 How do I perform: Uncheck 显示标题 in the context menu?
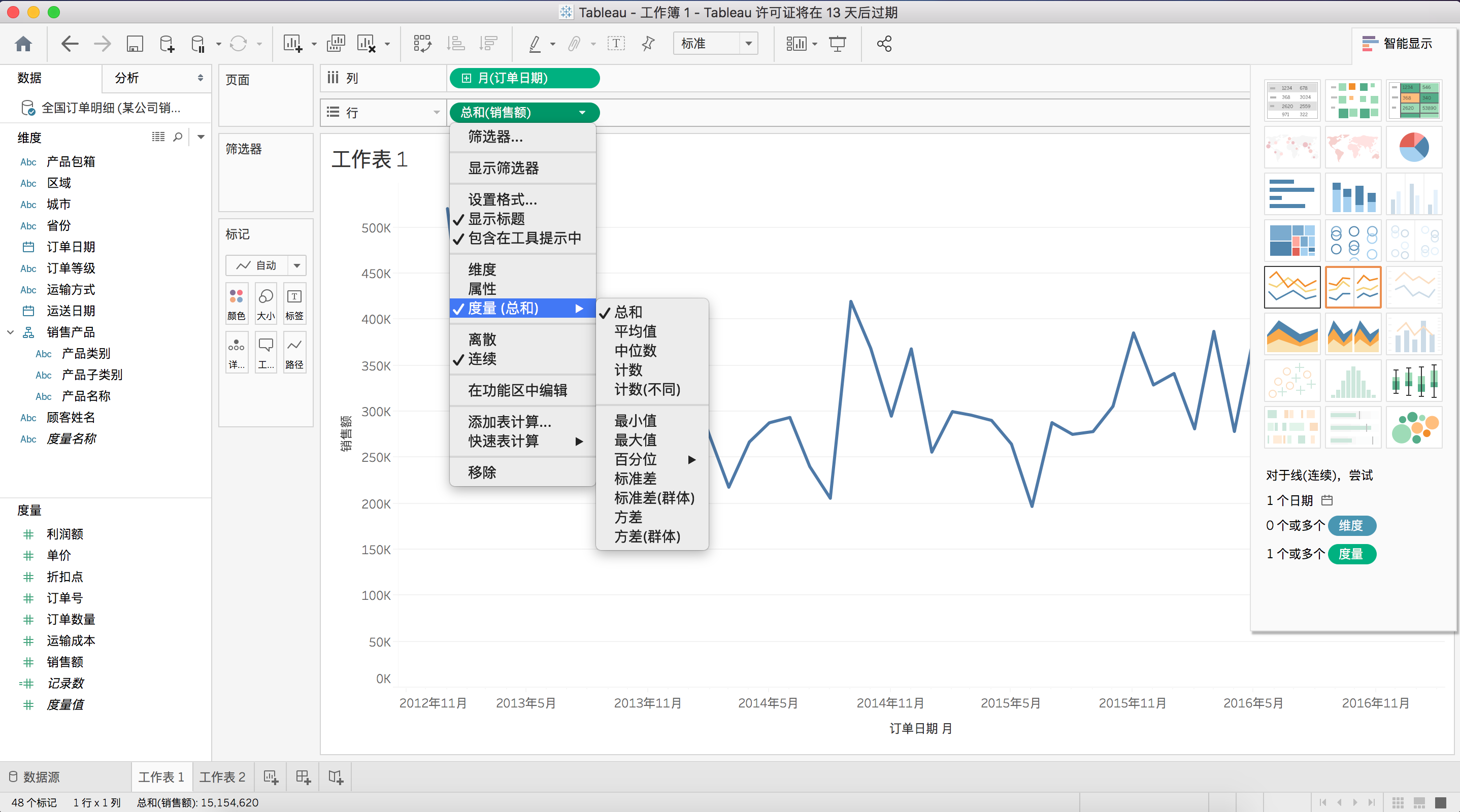(496, 219)
